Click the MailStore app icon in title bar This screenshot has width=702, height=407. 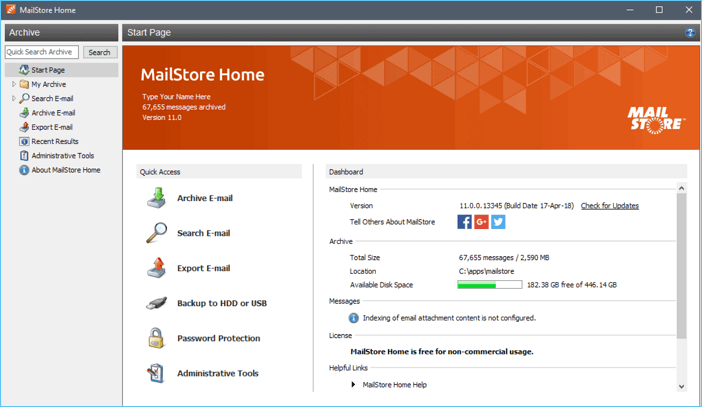[x=11, y=9]
